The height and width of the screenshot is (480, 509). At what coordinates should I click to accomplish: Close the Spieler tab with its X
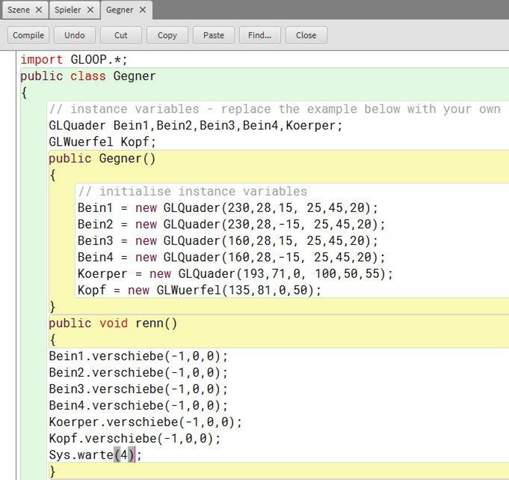(x=90, y=10)
